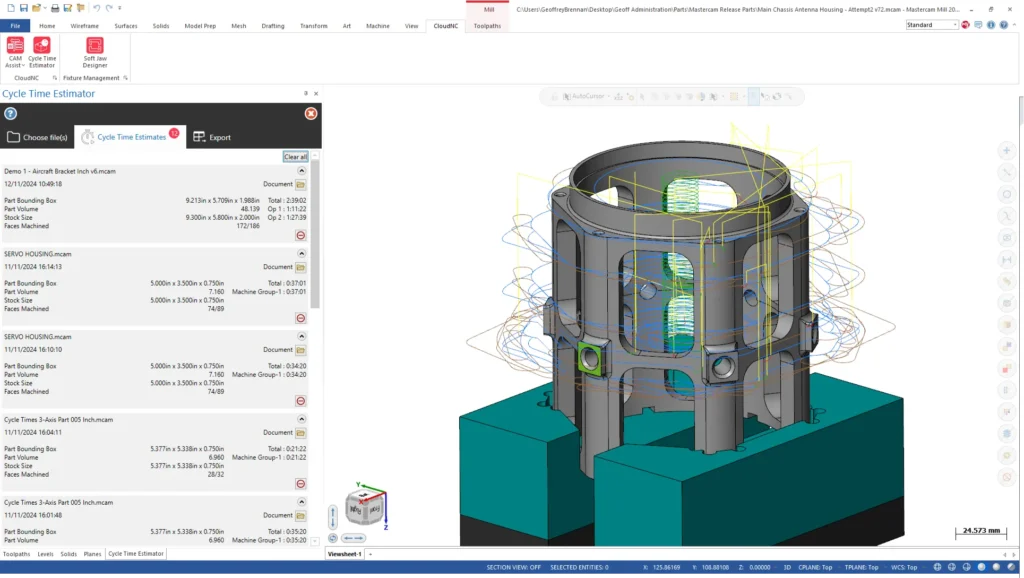Click the blue help icon at top right
Image resolution: width=1024 pixels, height=578 pixels.
1004,25
